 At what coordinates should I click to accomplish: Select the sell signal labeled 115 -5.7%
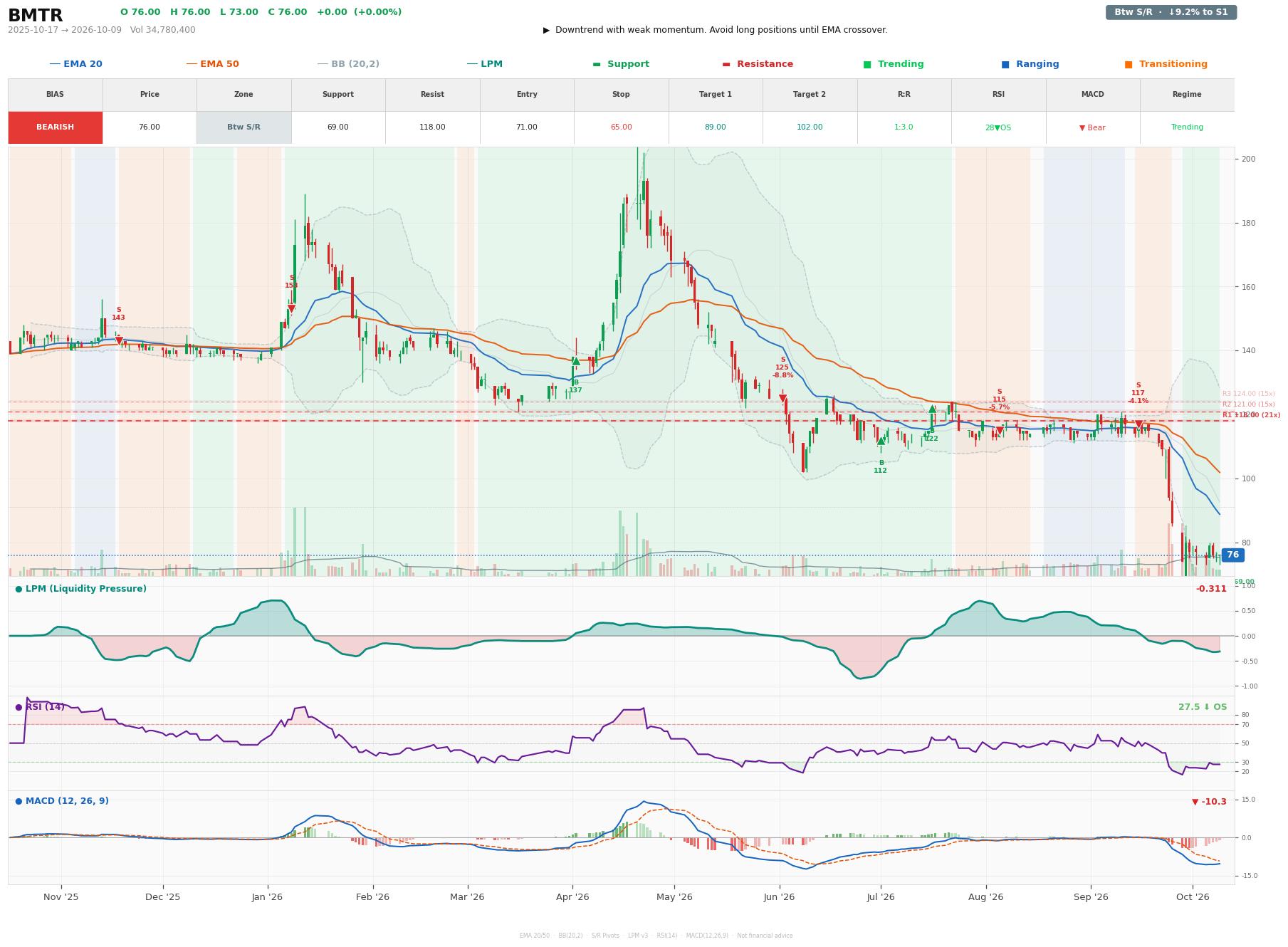[x=999, y=431]
